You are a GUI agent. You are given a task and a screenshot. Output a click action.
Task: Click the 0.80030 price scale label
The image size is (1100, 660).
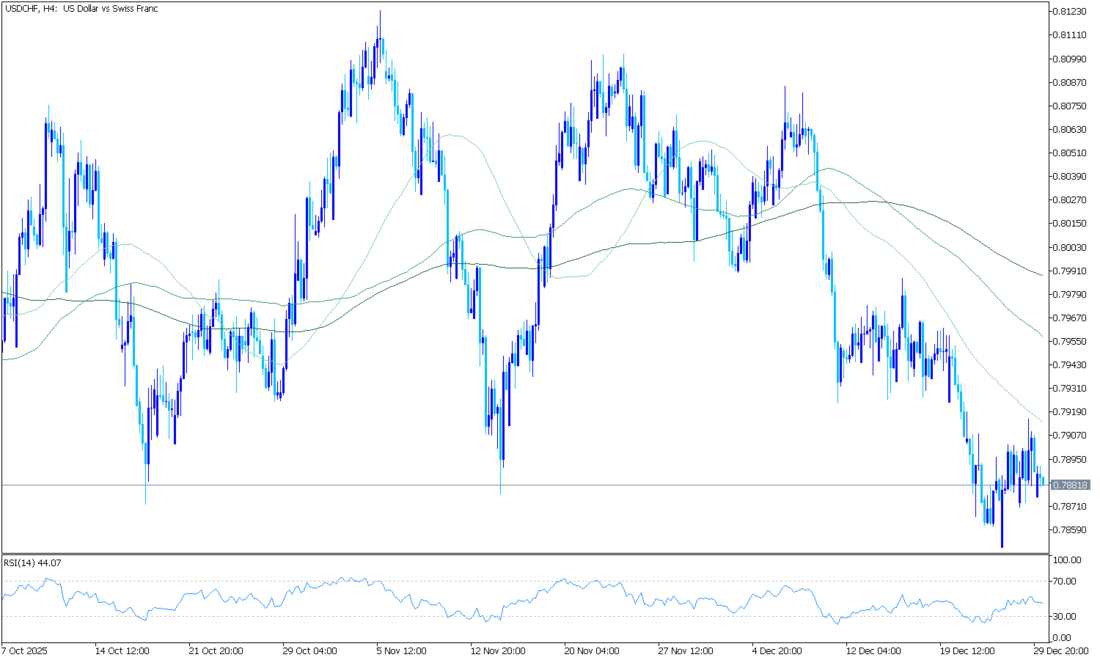[1069, 247]
